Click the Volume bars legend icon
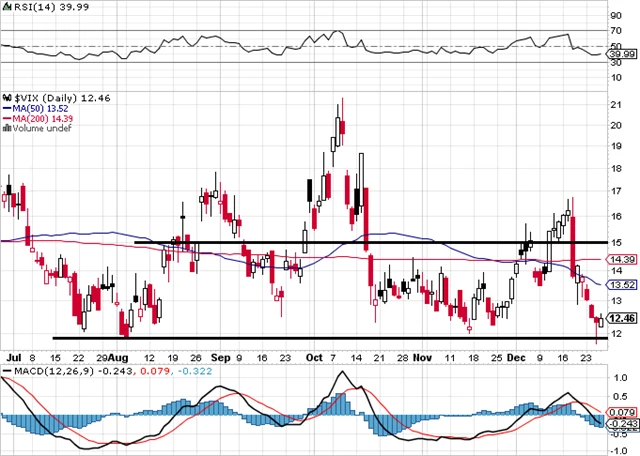The image size is (640, 456). [5, 127]
